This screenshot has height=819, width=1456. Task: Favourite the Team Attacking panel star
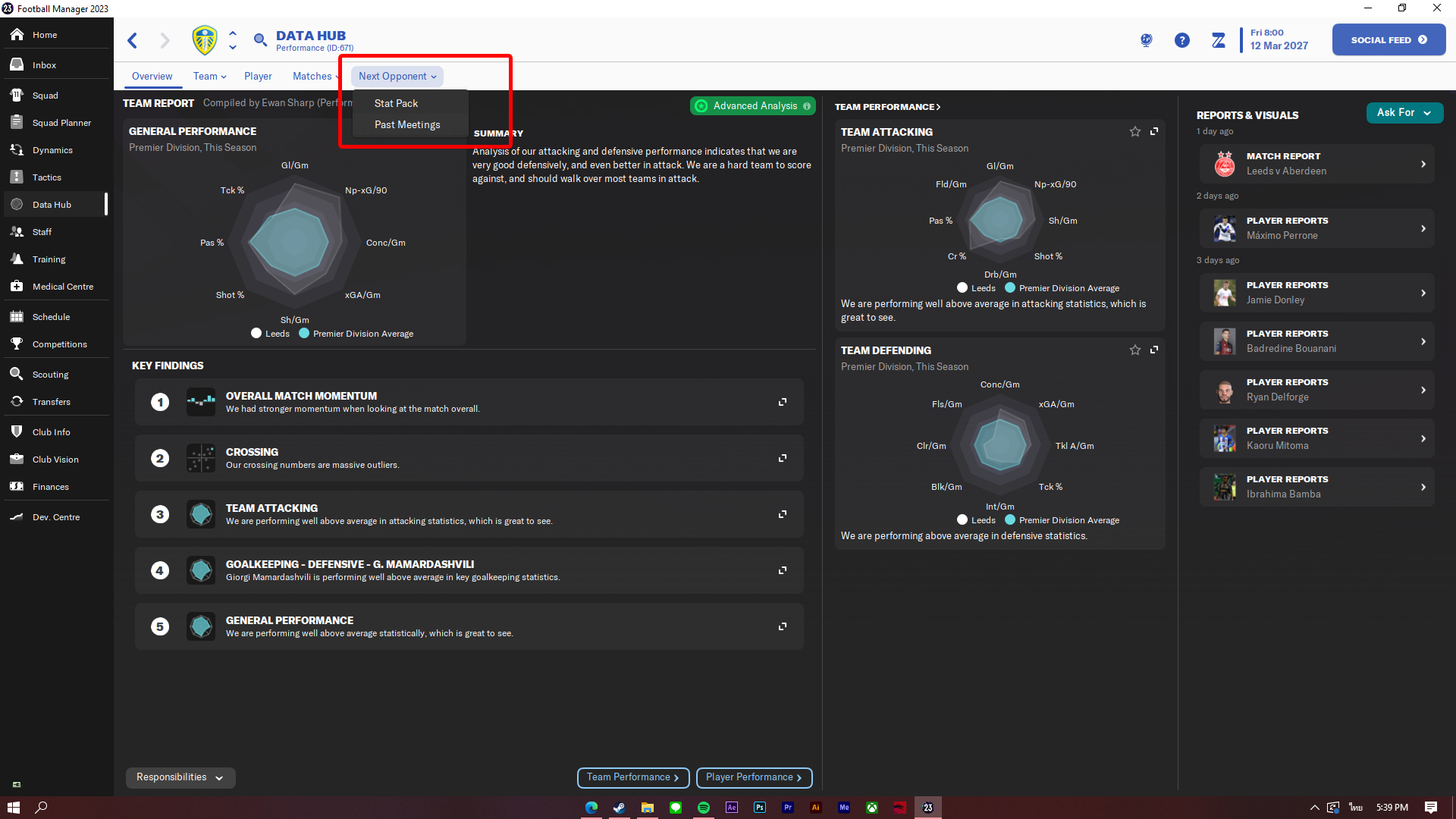(1135, 131)
